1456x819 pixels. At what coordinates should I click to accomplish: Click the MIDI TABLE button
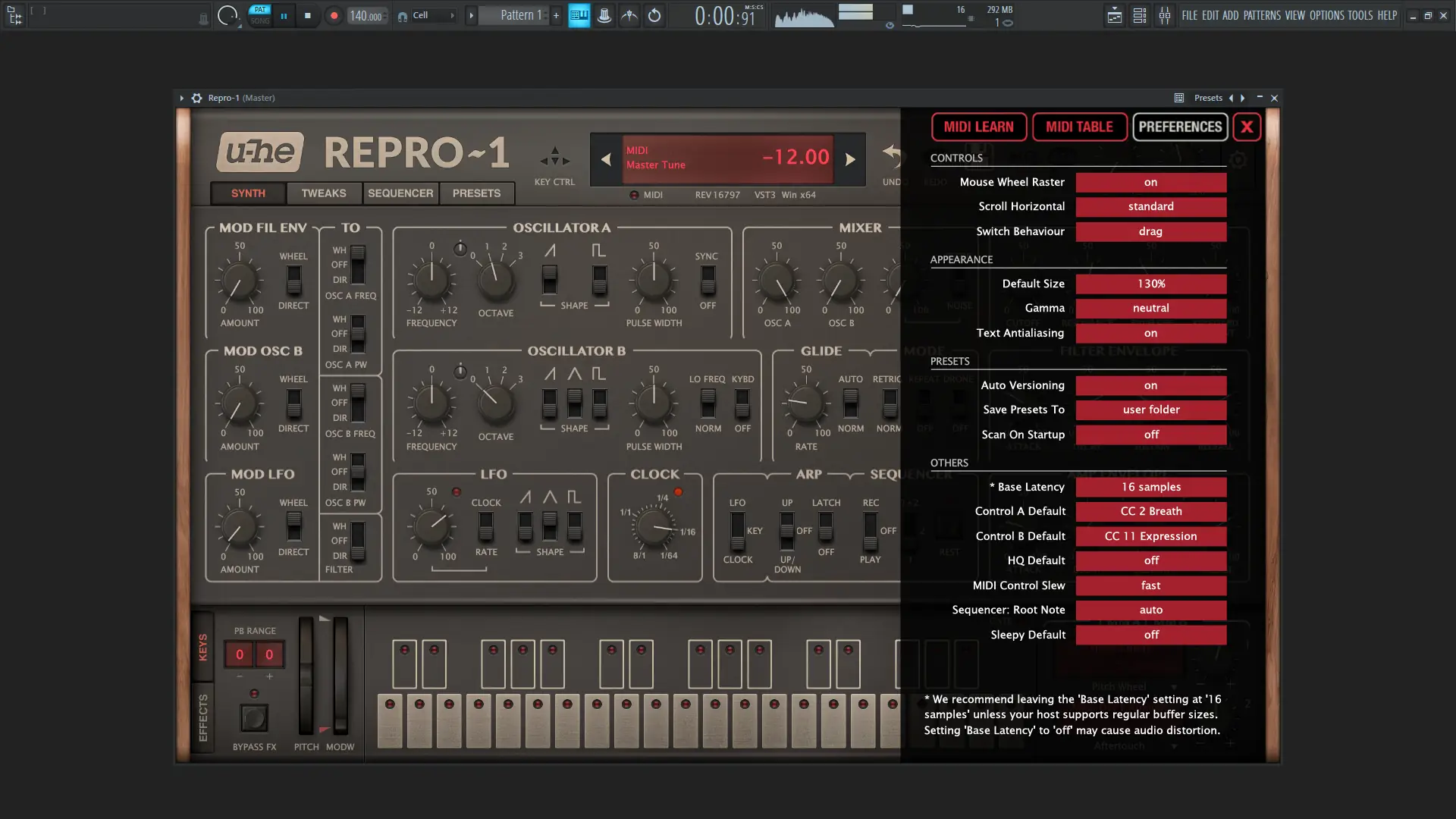click(1079, 127)
